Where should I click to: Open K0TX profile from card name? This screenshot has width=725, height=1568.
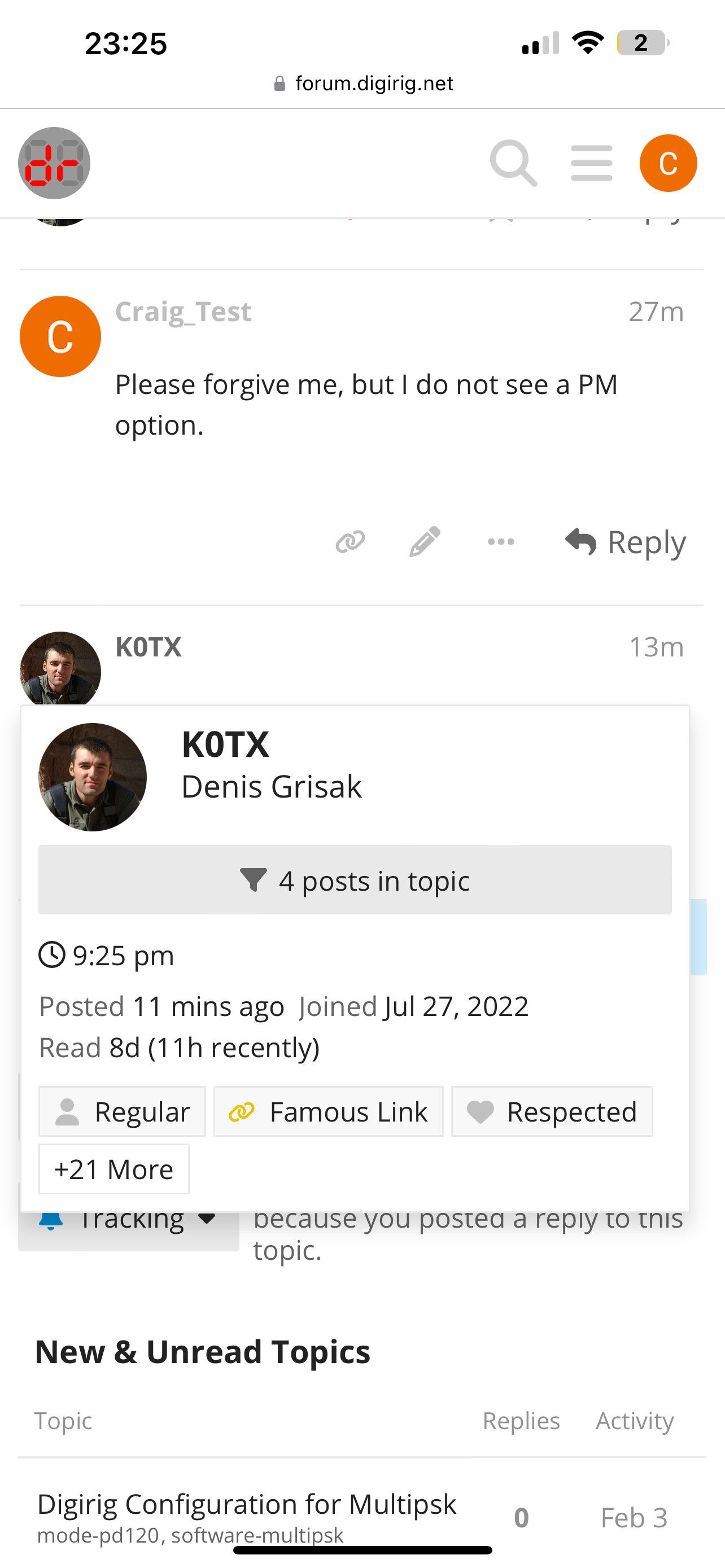click(225, 744)
